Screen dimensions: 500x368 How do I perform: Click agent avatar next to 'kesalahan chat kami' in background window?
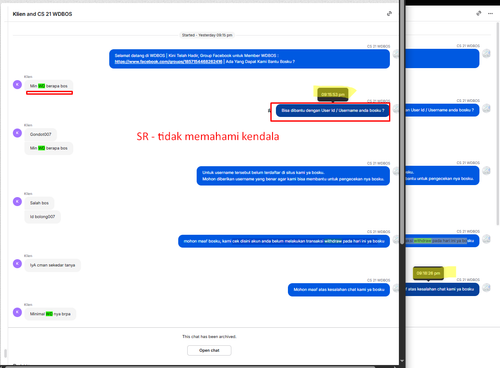point(486,287)
